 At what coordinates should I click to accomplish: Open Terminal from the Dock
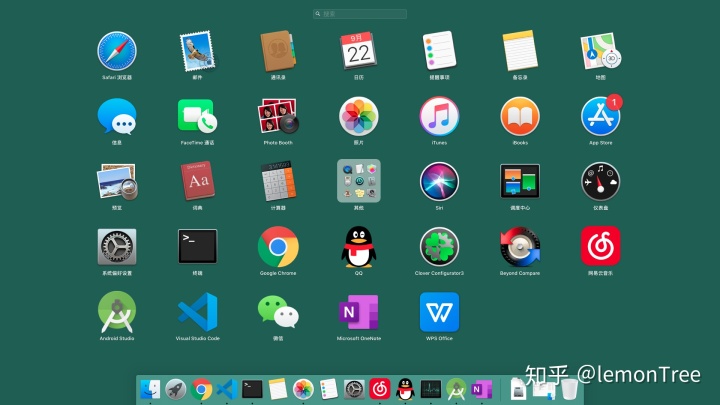pos(252,389)
